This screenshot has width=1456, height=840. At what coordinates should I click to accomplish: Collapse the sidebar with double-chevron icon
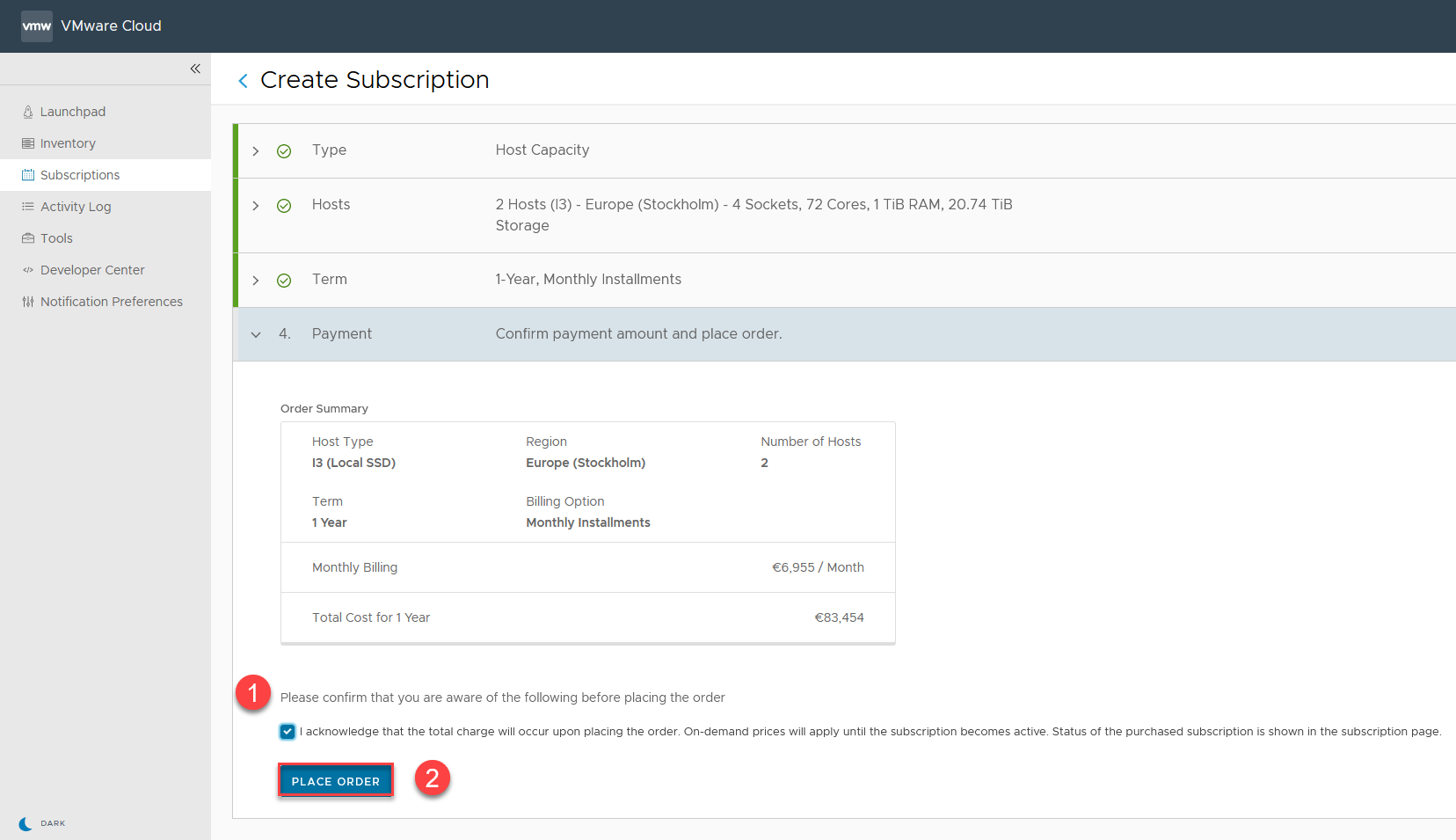[x=195, y=69]
